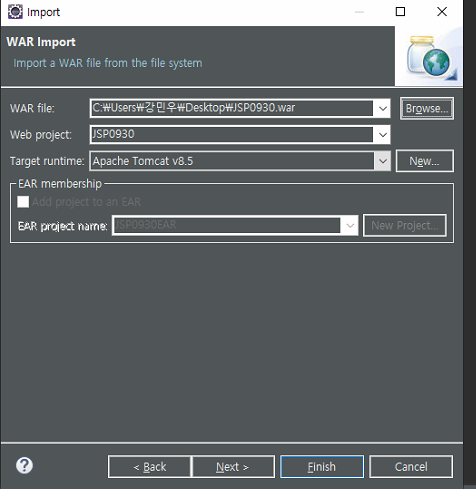Open the WAR file path dropdown

[x=383, y=108]
